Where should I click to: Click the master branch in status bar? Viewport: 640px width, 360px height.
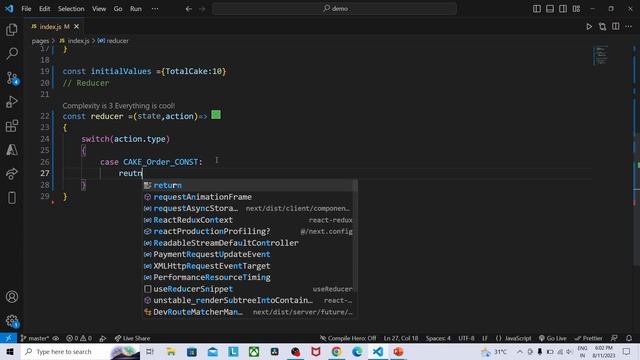(x=35, y=338)
